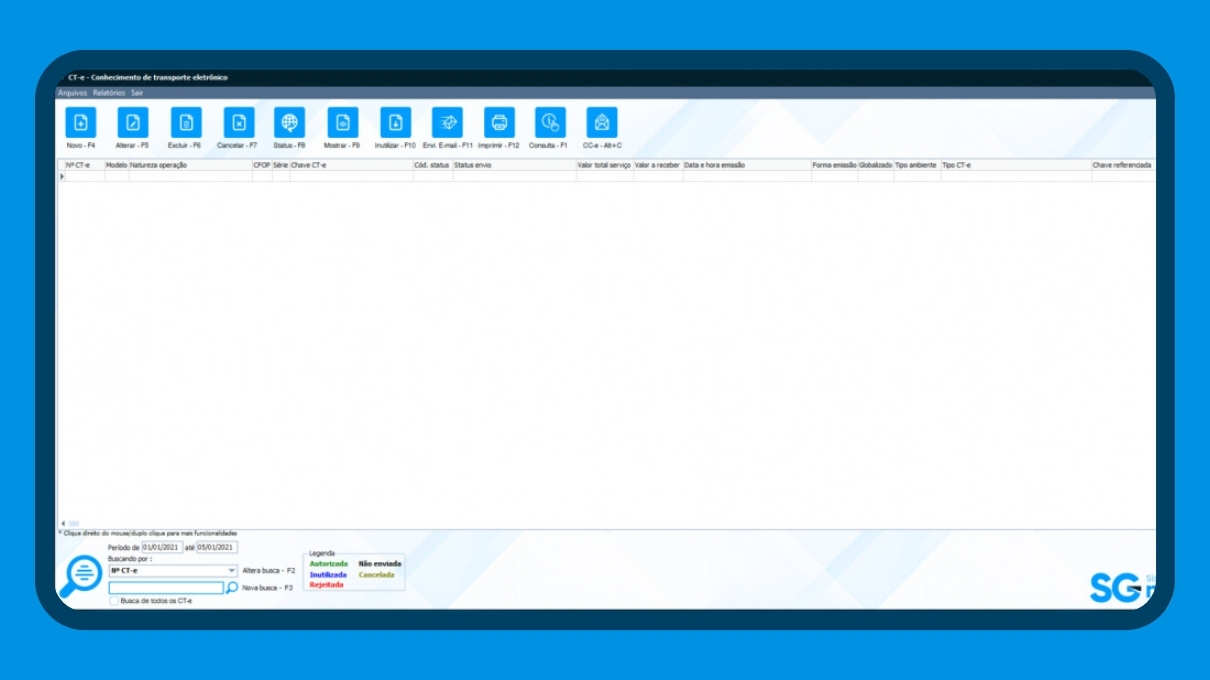Click the Inutilizar F10 icon
Image resolution: width=1210 pixels, height=680 pixels.
point(396,123)
